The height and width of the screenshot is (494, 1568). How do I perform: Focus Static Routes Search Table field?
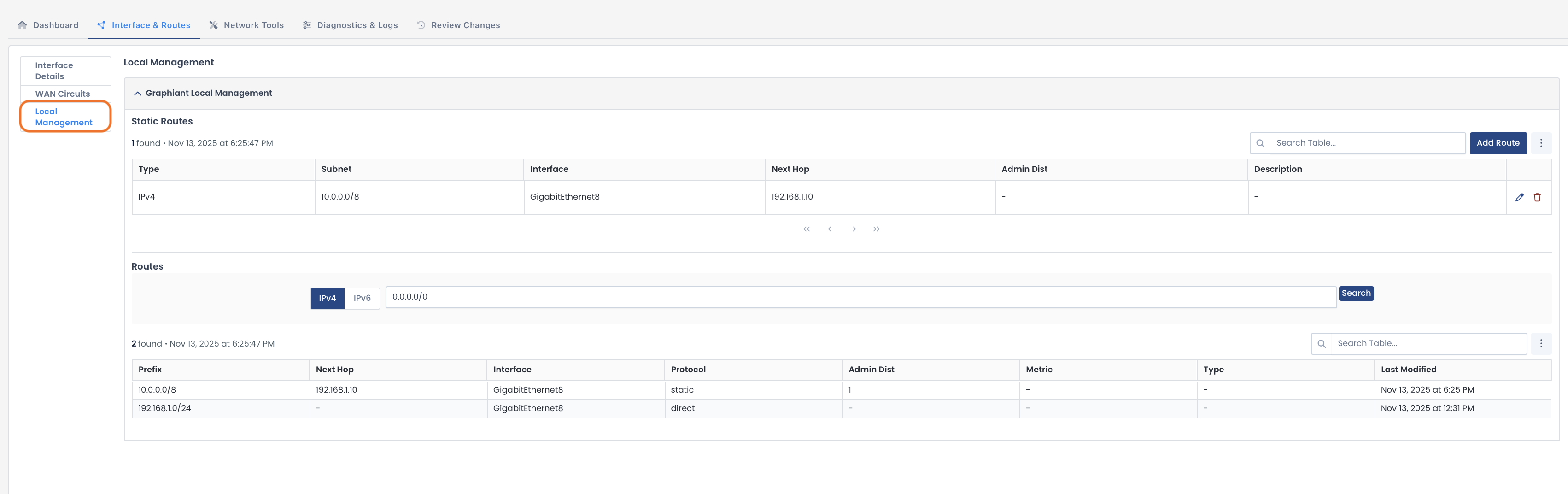1357,143
